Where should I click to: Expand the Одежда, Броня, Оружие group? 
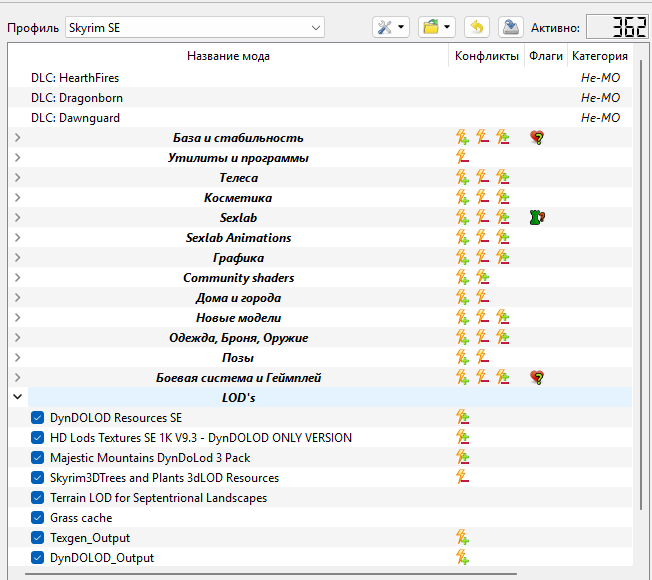click(17, 338)
